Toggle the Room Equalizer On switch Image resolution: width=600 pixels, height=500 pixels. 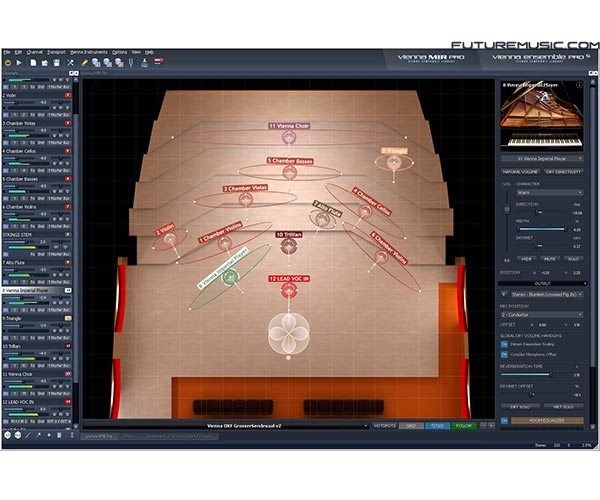[504, 420]
